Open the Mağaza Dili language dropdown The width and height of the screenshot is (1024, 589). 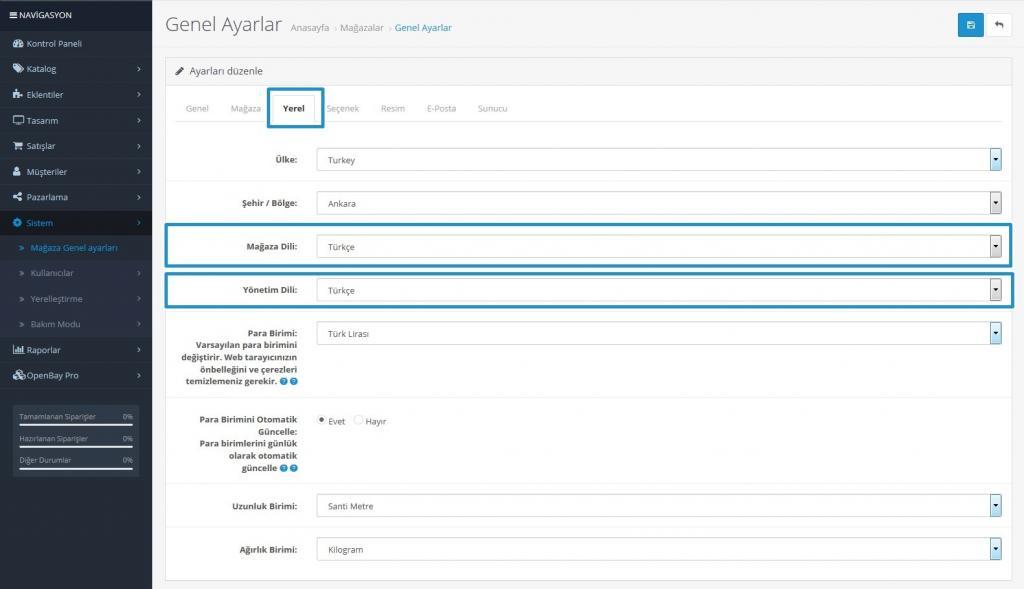point(659,247)
